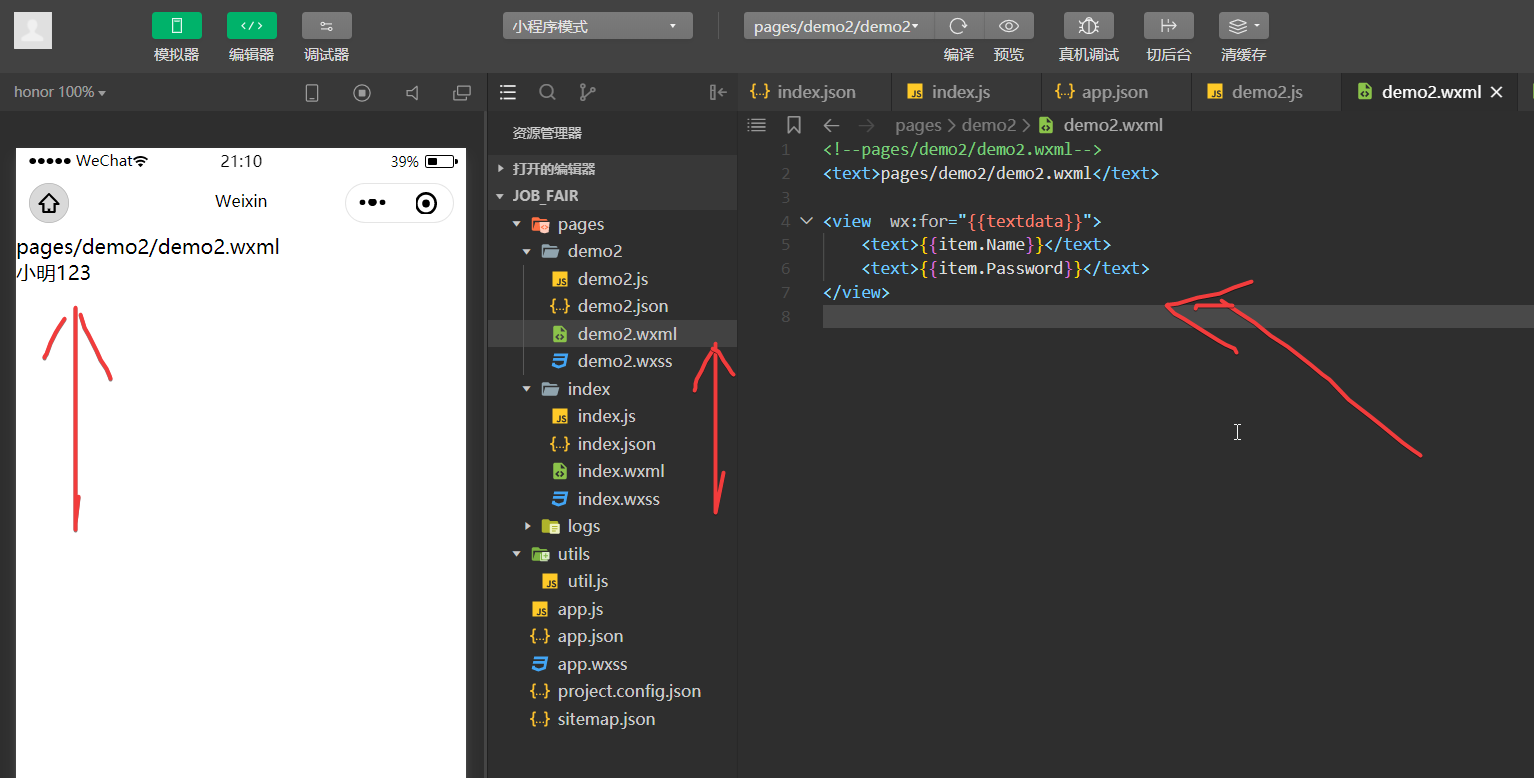Click the simulator home button

click(49, 203)
